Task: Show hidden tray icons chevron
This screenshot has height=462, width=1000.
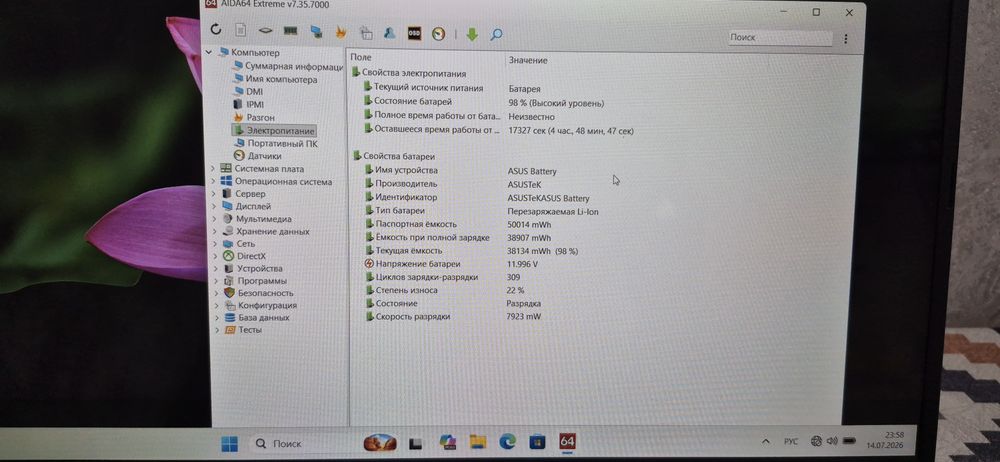Action: pos(765,441)
